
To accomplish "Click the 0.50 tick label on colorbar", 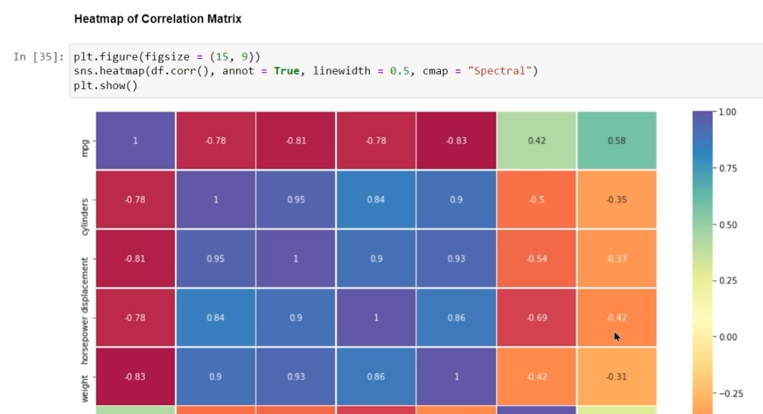I will [x=726, y=225].
